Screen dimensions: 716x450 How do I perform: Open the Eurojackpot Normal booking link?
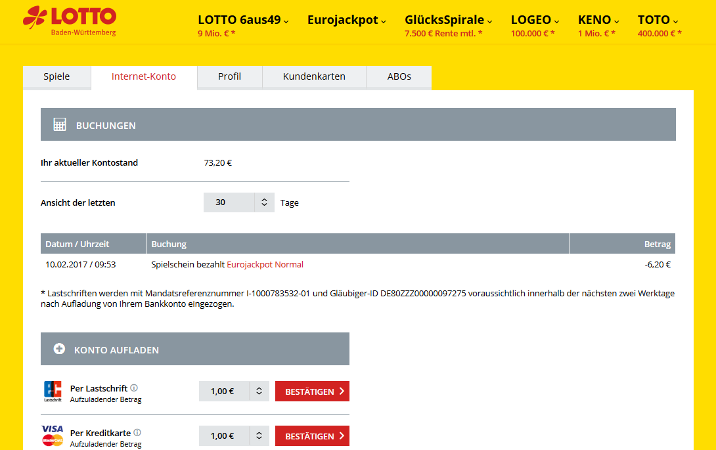click(x=265, y=265)
